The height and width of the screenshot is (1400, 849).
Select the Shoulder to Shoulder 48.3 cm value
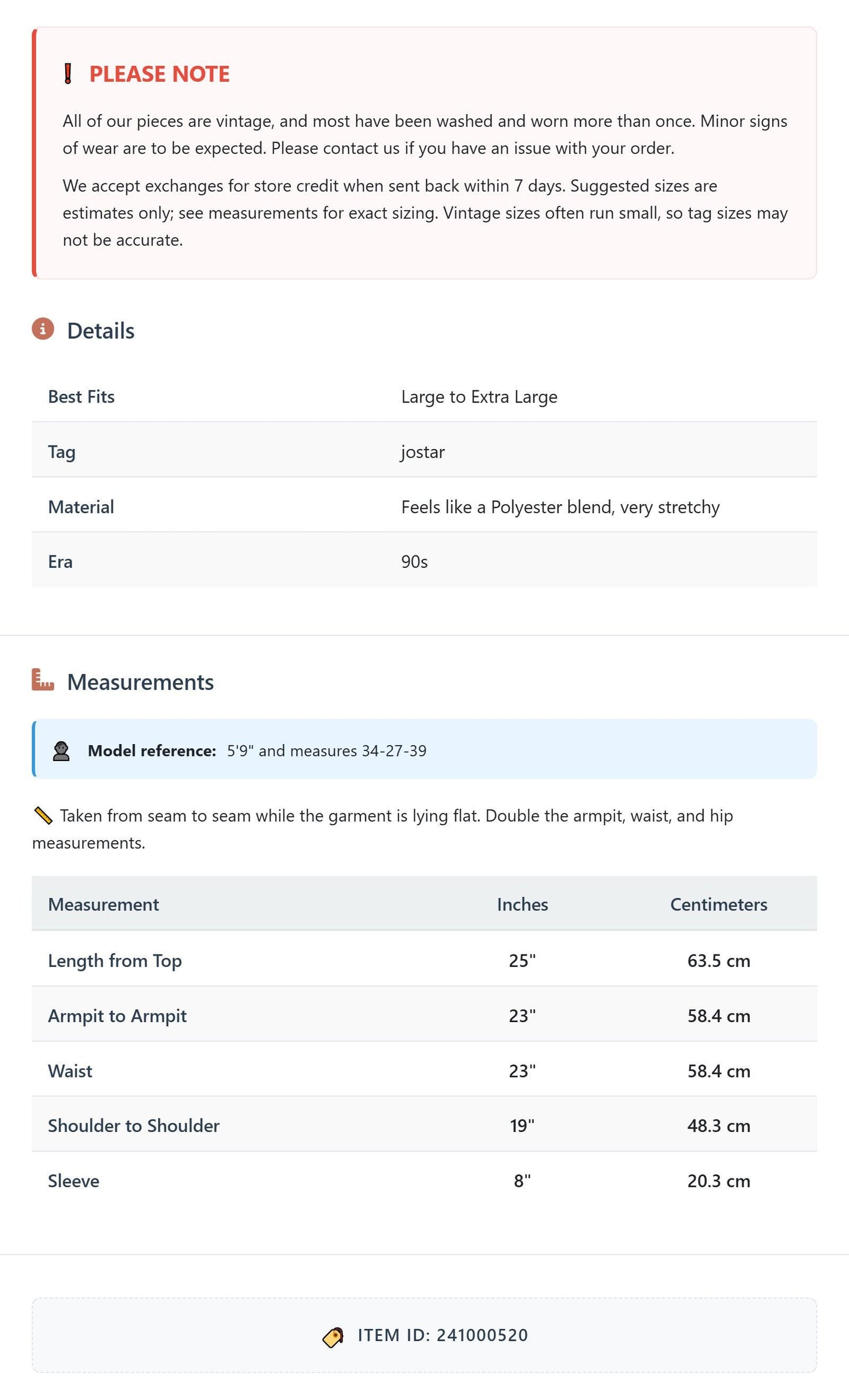[719, 1126]
